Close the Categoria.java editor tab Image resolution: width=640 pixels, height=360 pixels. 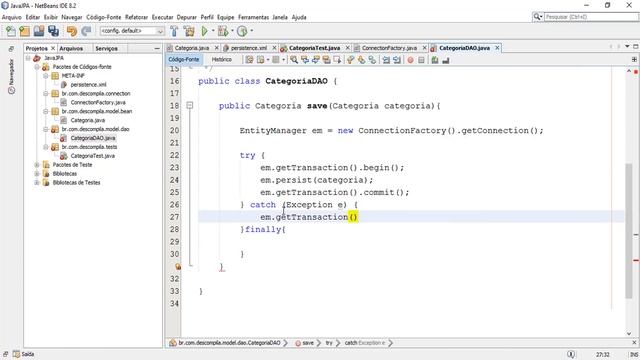[x=217, y=48]
